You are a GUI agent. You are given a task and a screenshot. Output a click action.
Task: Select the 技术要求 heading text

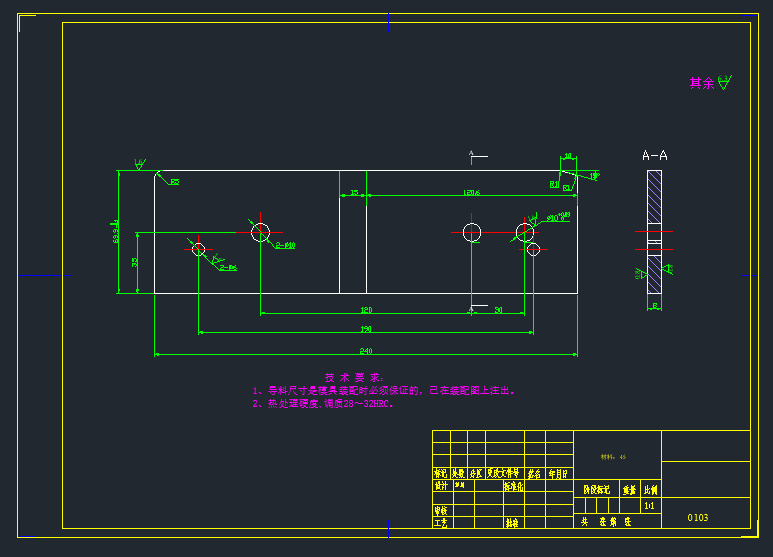353,378
